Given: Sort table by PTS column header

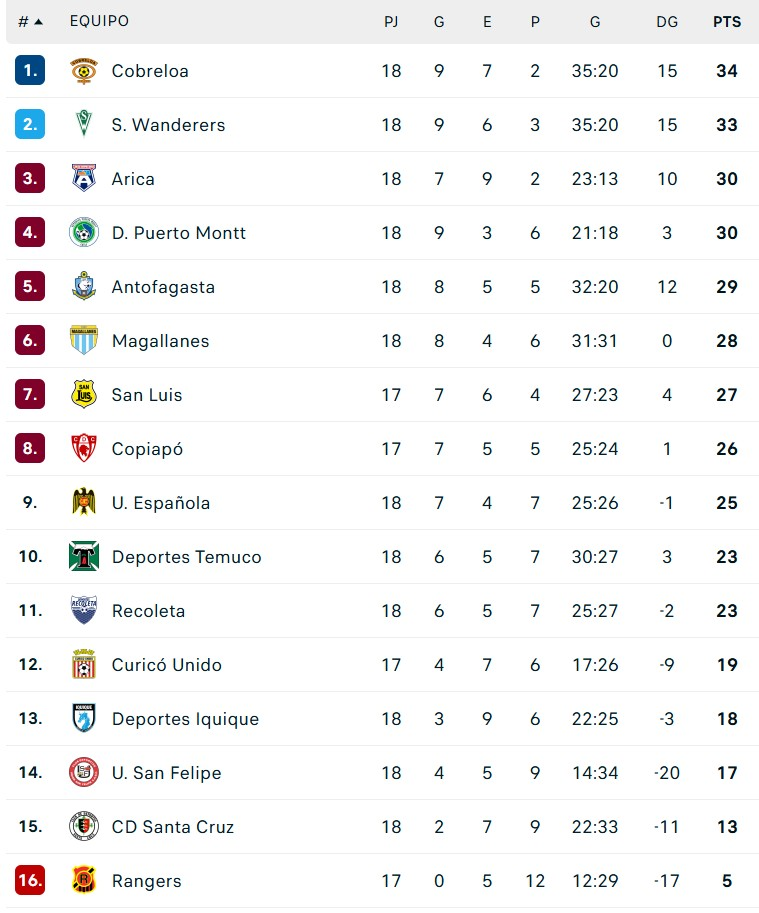Looking at the screenshot, I should pos(727,22).
